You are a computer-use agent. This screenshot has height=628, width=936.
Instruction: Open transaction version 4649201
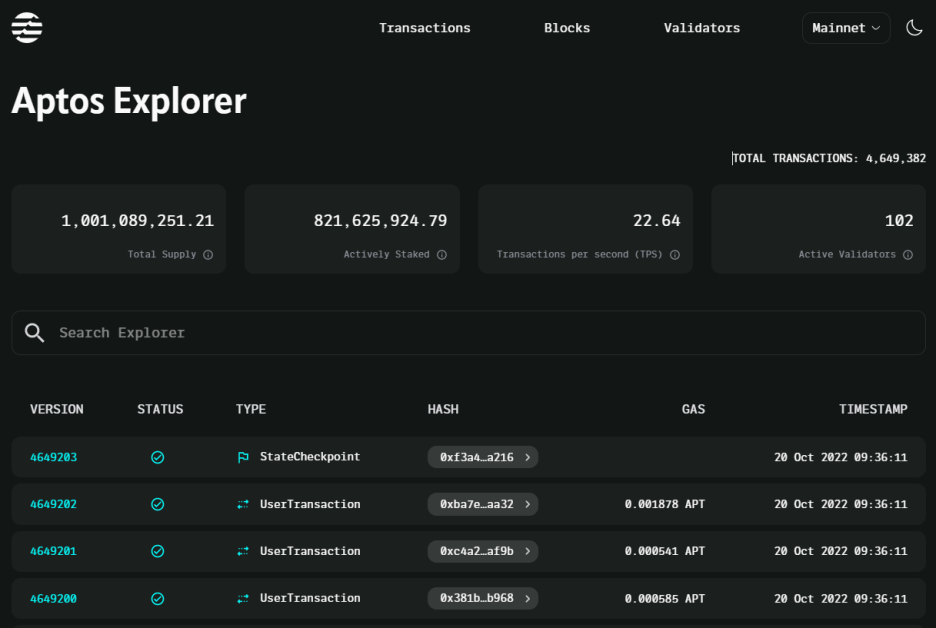point(53,551)
